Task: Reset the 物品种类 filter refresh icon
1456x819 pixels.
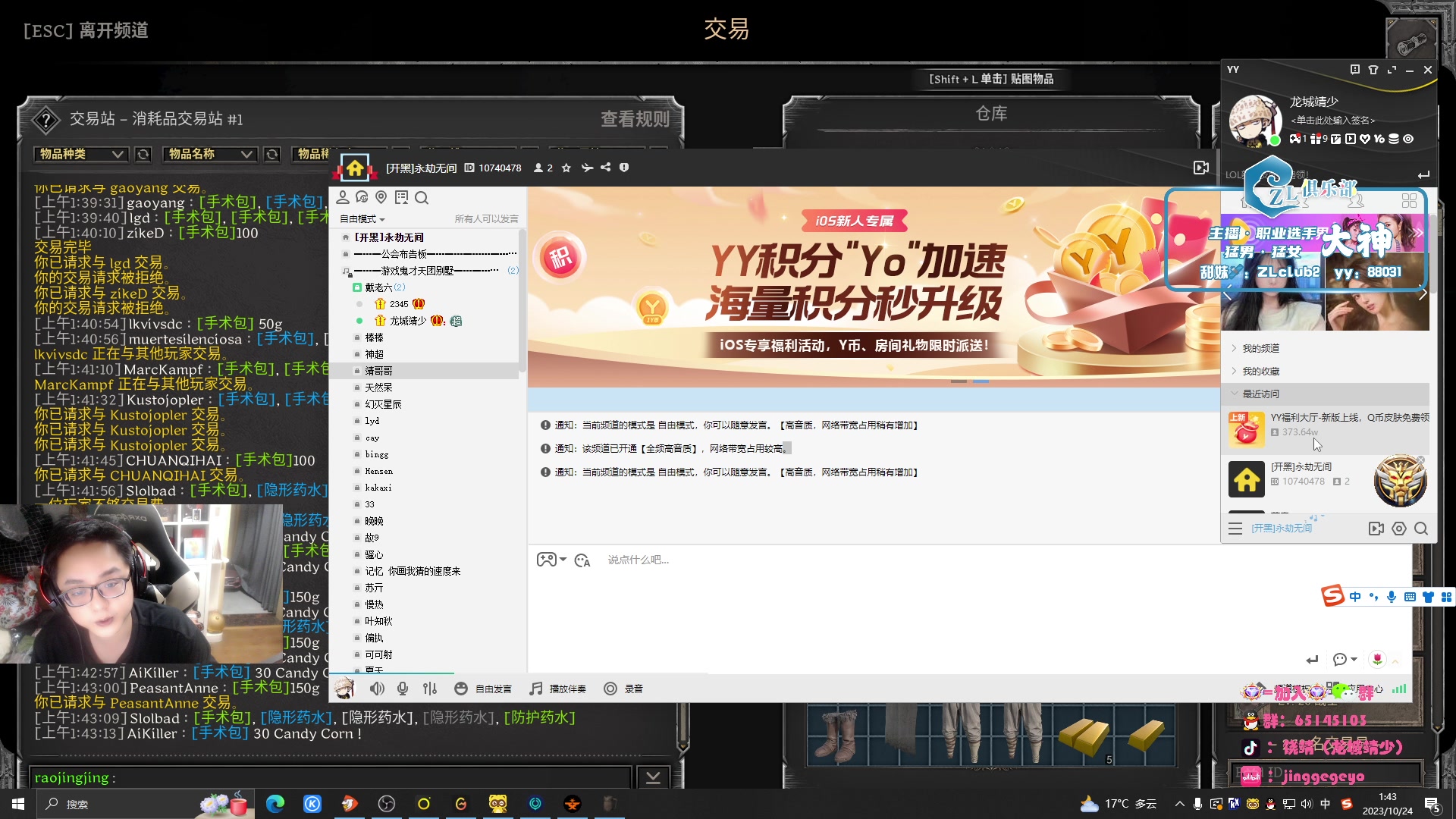Action: 143,154
